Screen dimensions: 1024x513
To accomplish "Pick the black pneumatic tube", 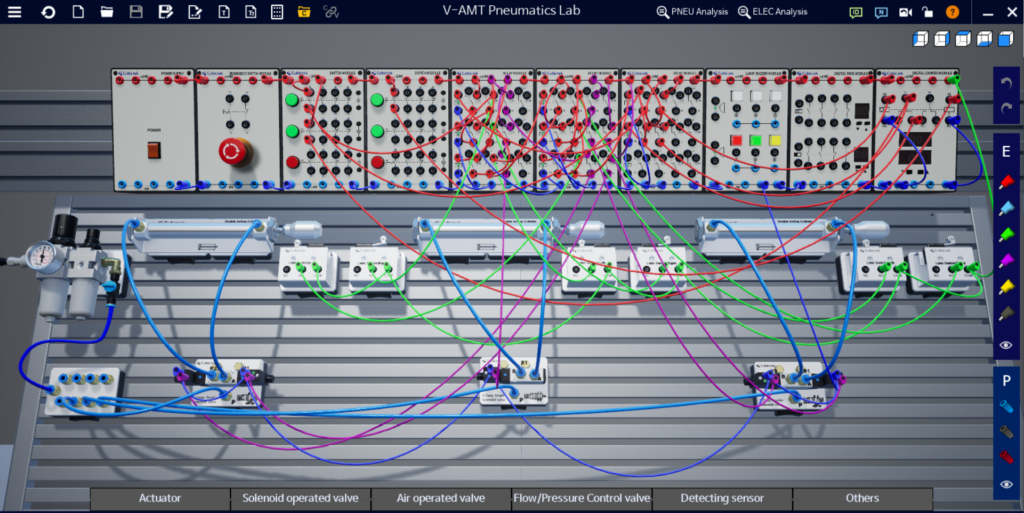I will 1006,431.
